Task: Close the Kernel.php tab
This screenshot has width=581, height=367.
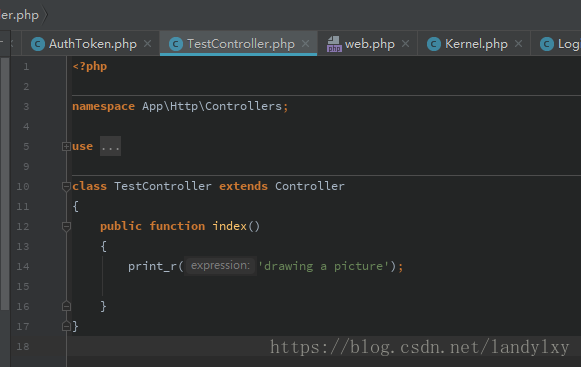Action: pyautogui.click(x=518, y=44)
